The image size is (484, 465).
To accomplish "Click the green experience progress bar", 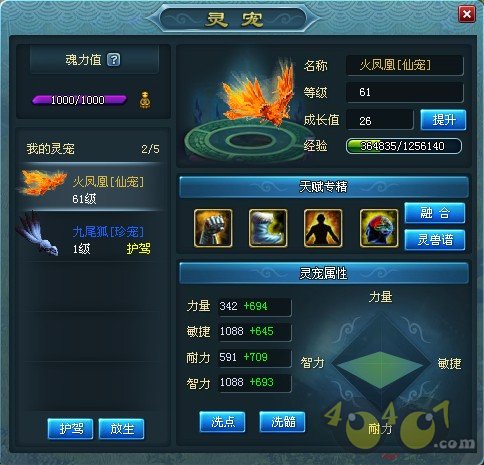I will pos(404,146).
